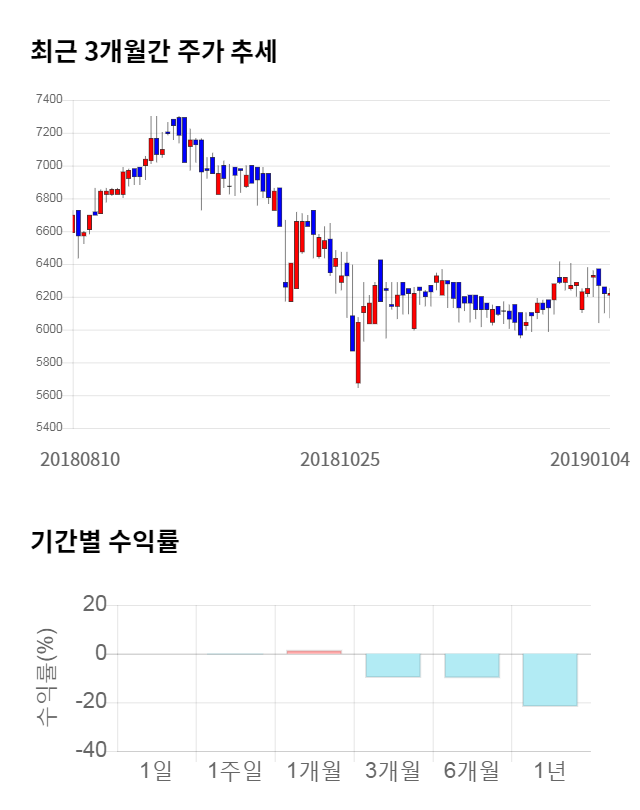Select the 1년 period label

[x=551, y=771]
